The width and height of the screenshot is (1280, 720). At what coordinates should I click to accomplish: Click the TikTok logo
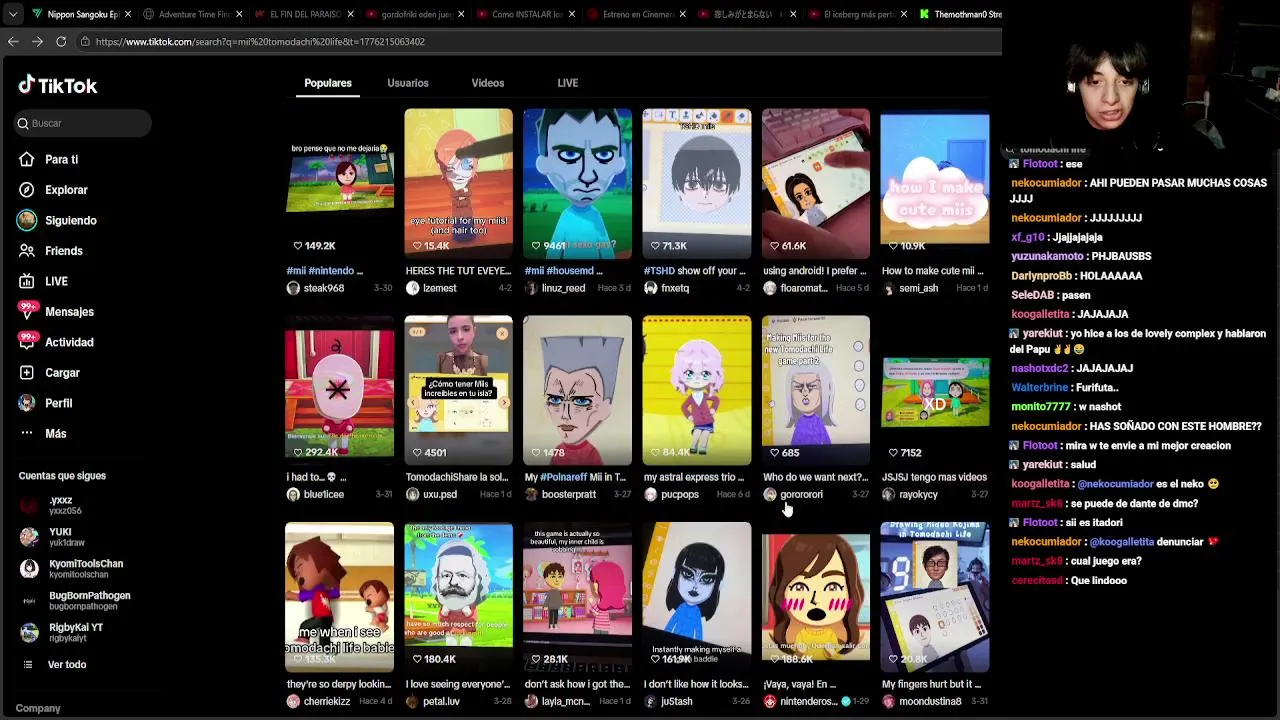point(57,85)
